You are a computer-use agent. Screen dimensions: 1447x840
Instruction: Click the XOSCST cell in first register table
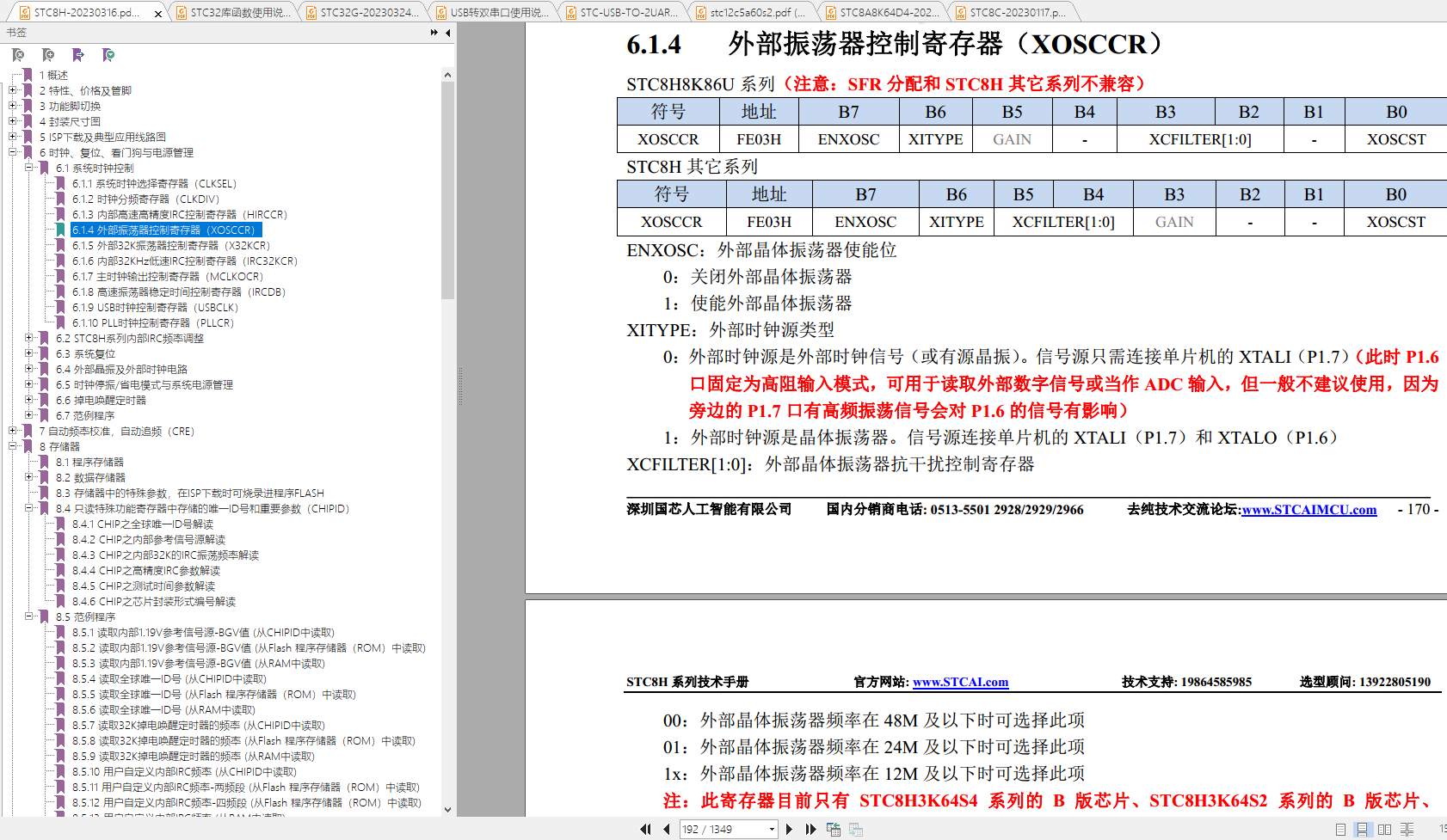1396,139
